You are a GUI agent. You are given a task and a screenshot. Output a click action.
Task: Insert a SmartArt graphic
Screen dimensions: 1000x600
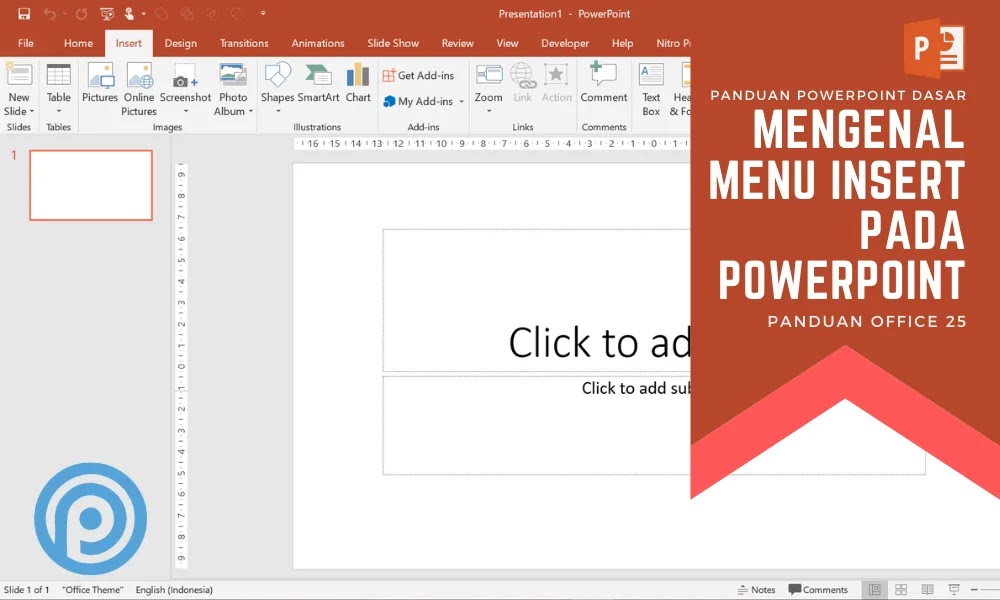click(318, 82)
